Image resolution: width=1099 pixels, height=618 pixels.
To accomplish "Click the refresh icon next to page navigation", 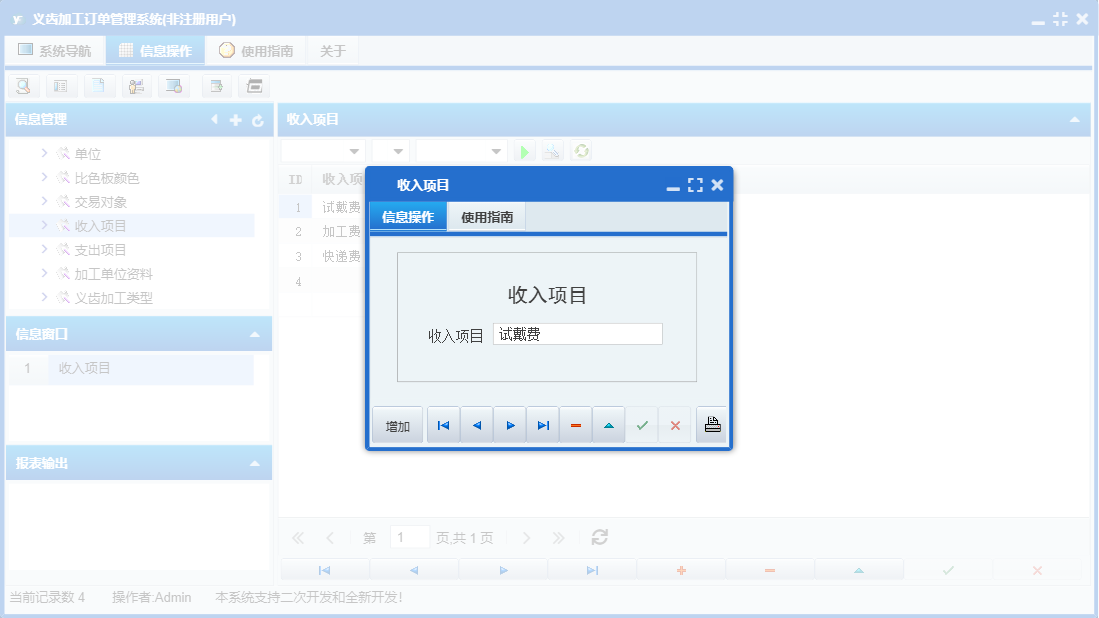I will [599, 537].
